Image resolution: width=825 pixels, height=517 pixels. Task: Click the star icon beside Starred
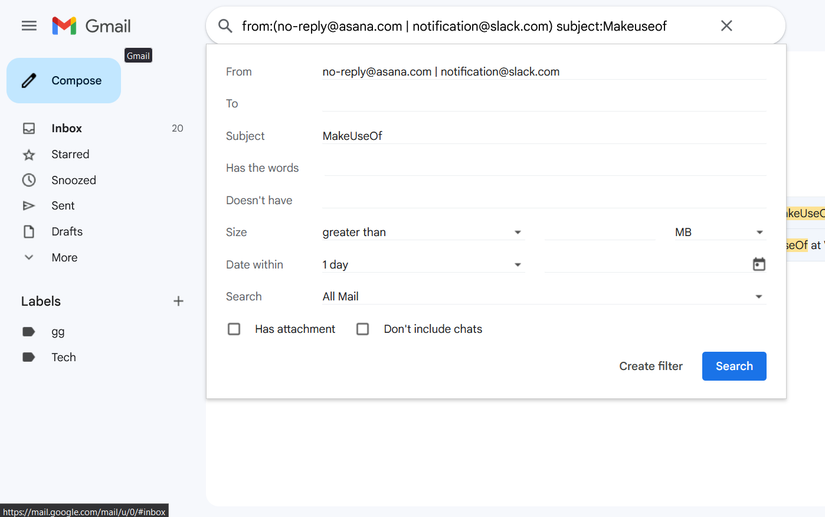(x=29, y=155)
